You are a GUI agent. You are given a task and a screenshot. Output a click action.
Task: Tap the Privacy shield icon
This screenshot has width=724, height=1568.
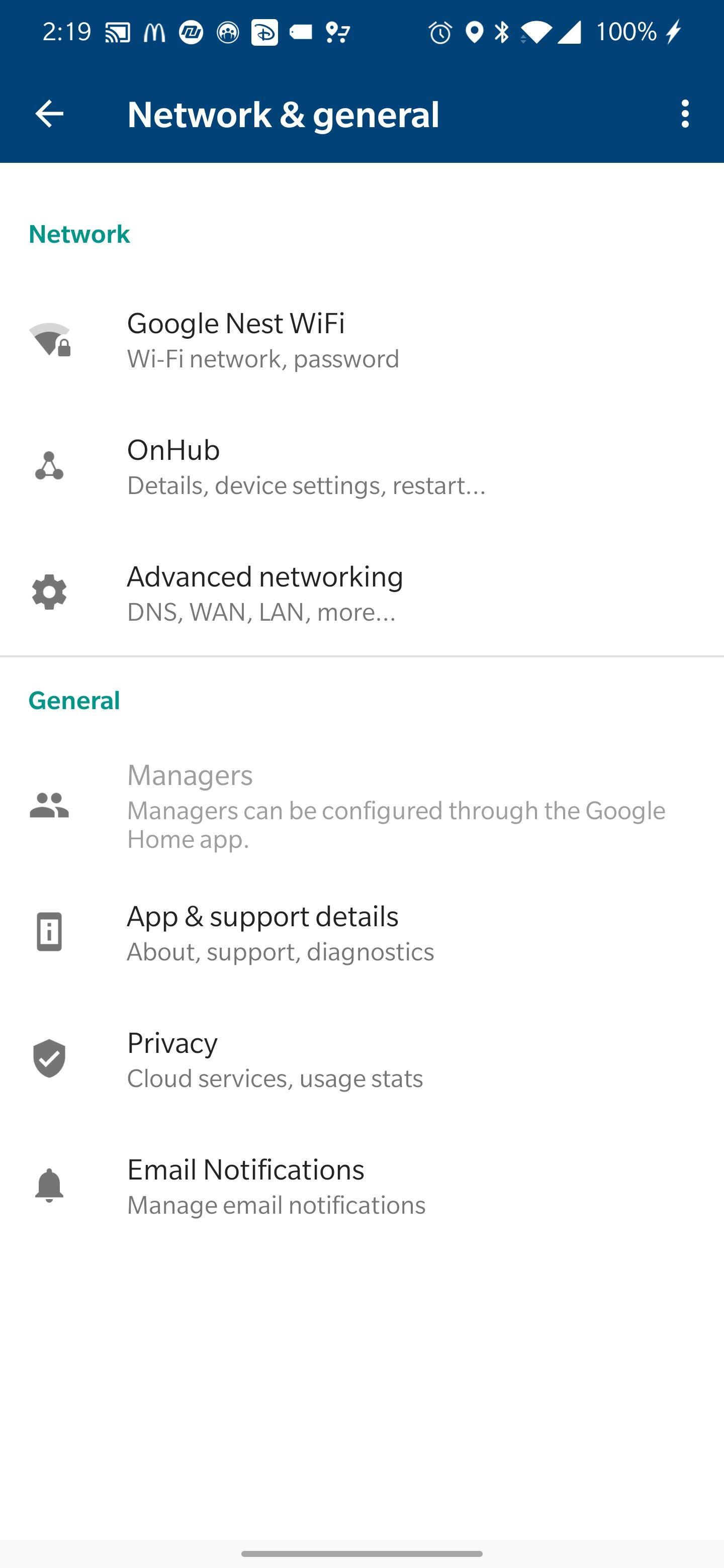[49, 1058]
